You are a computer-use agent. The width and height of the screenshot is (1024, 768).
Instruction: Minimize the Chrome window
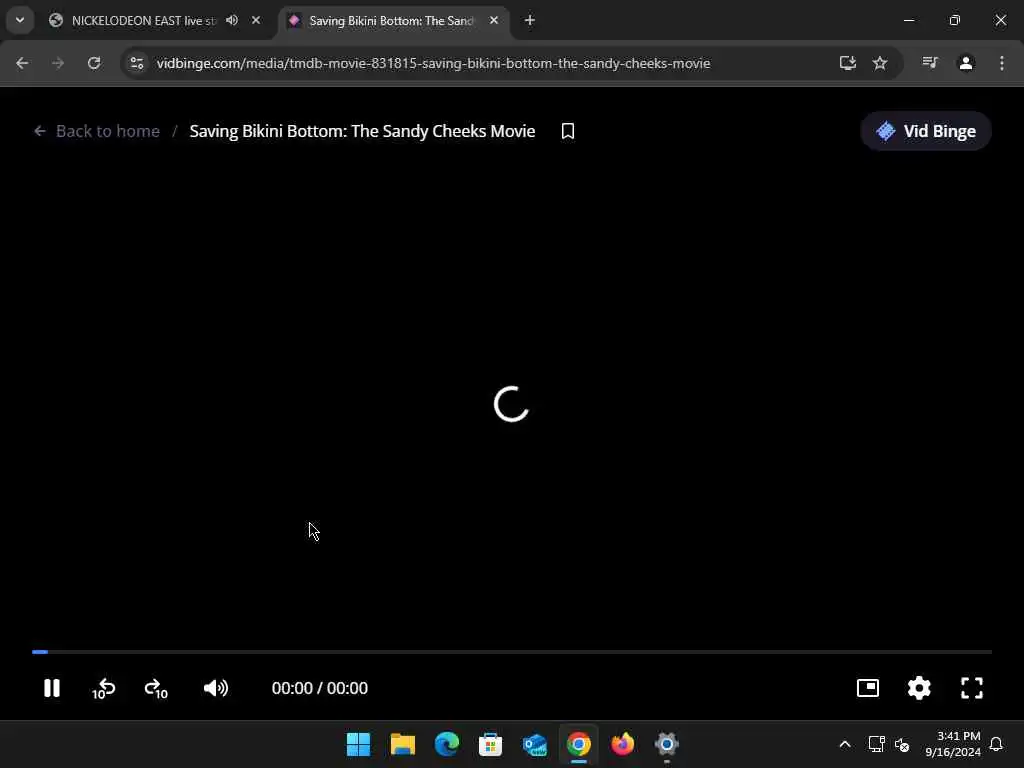pos(909,20)
